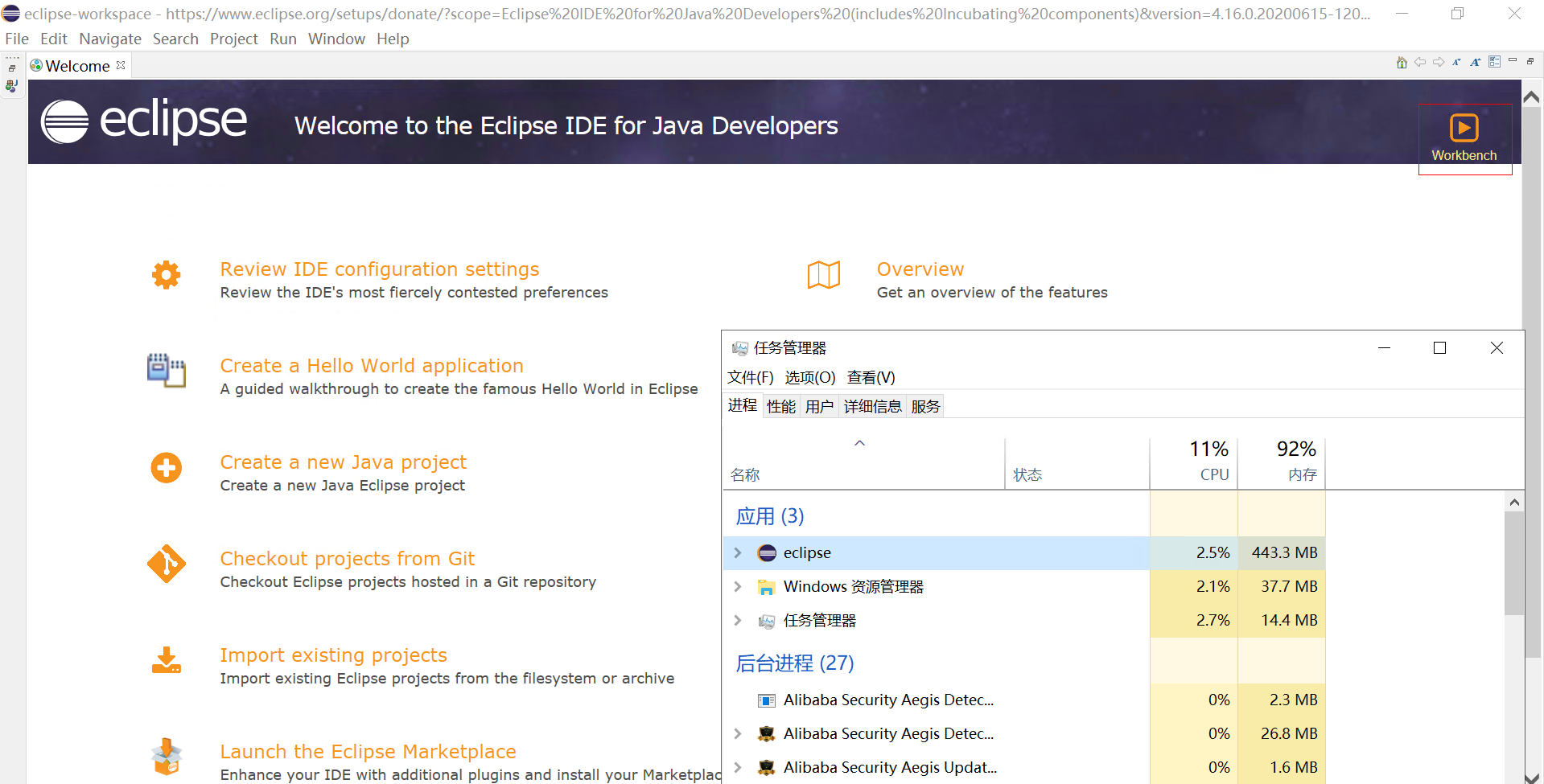This screenshot has width=1544, height=784.
Task: Expand the Windows 资源管理器 process row
Action: [738, 587]
